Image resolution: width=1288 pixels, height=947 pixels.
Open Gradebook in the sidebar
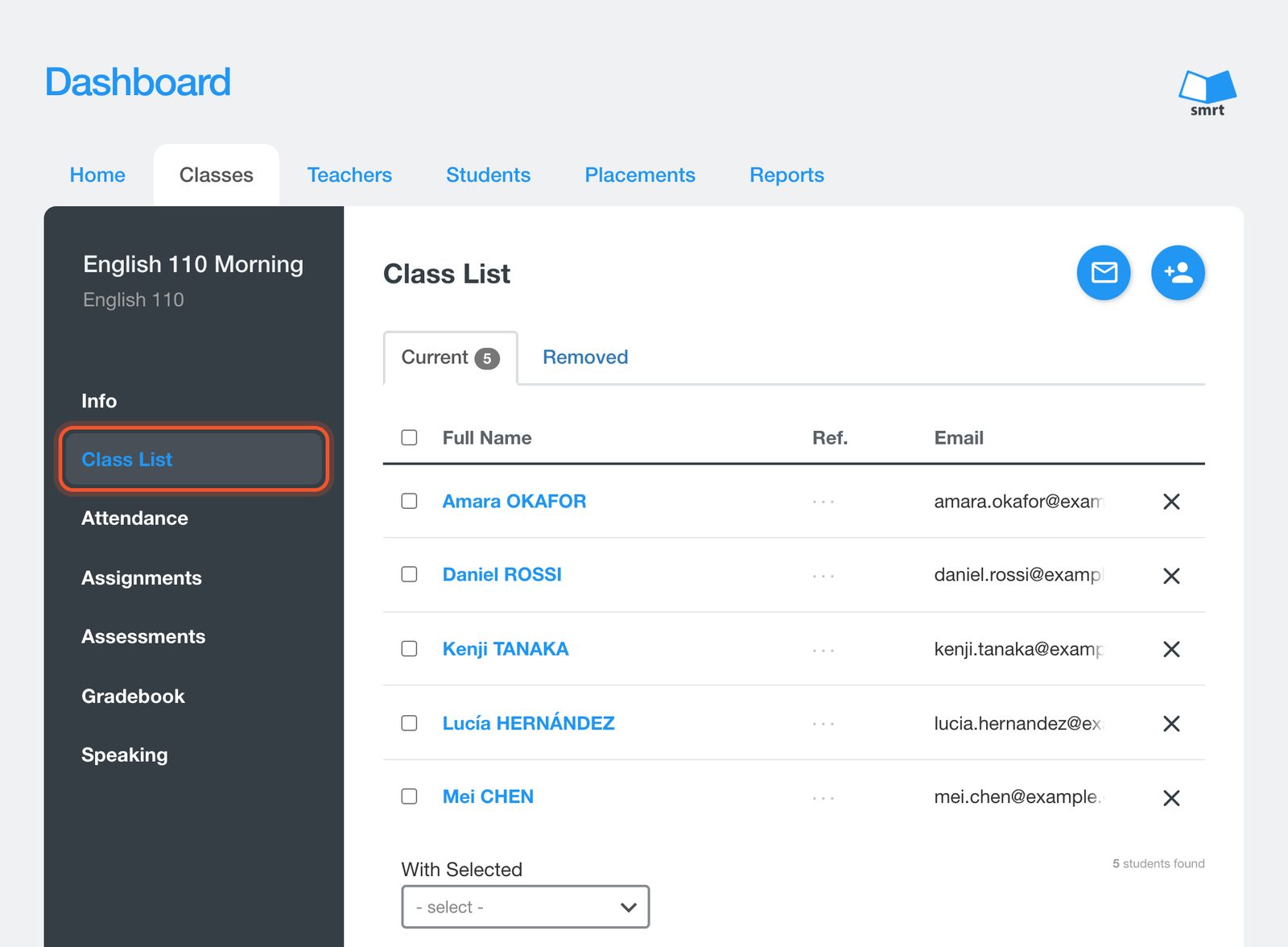click(x=133, y=696)
